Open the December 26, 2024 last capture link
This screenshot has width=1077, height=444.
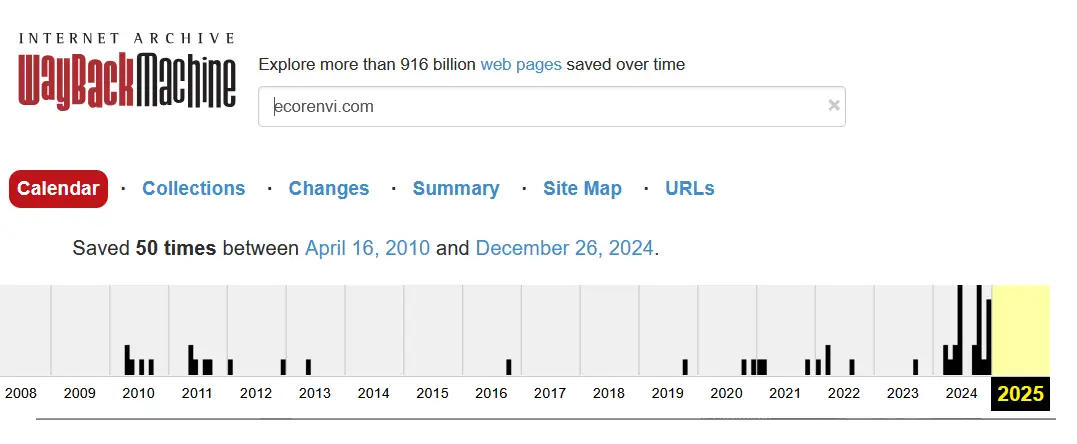click(564, 248)
